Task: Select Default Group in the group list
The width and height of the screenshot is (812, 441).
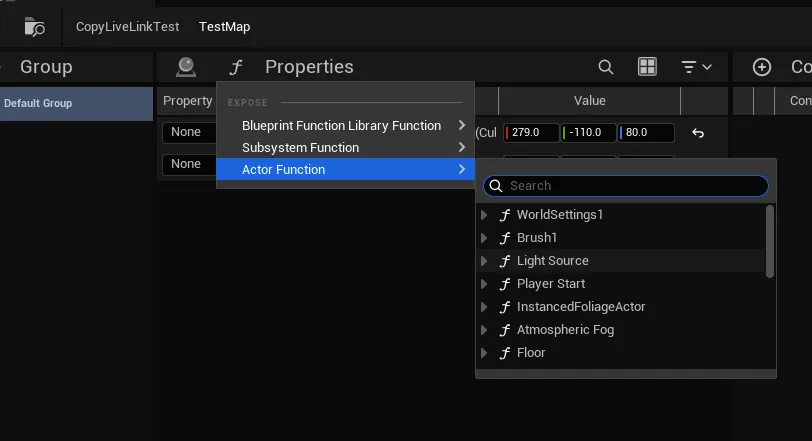Action: [x=38, y=103]
